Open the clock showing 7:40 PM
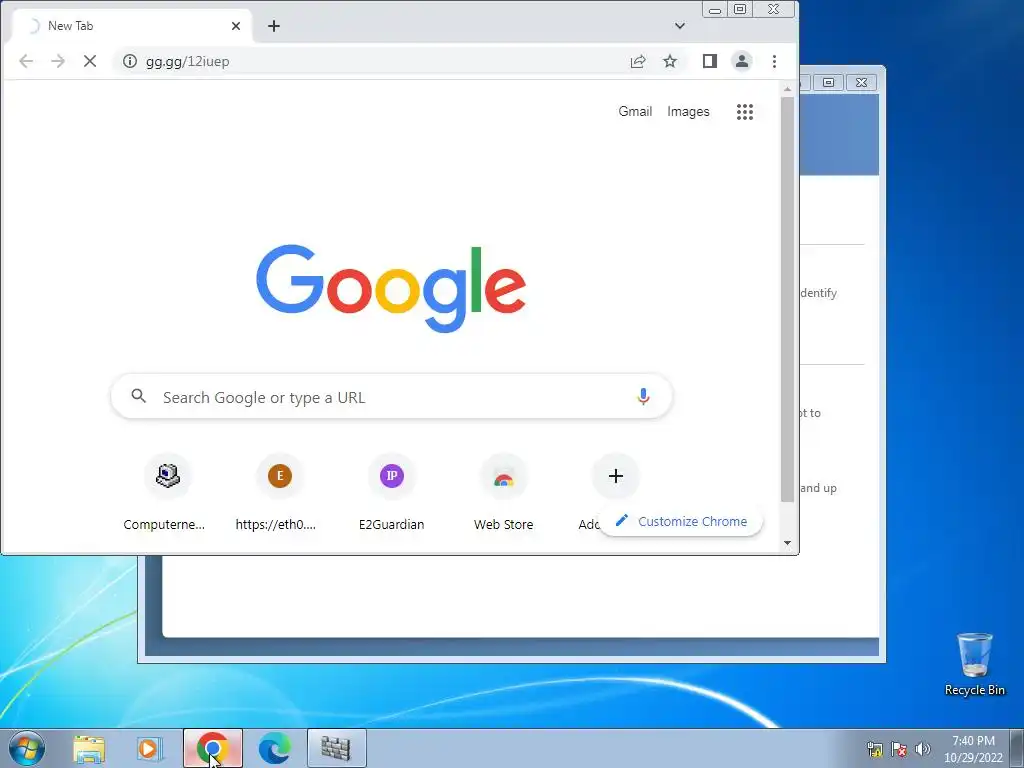Image resolution: width=1024 pixels, height=768 pixels. [973, 748]
